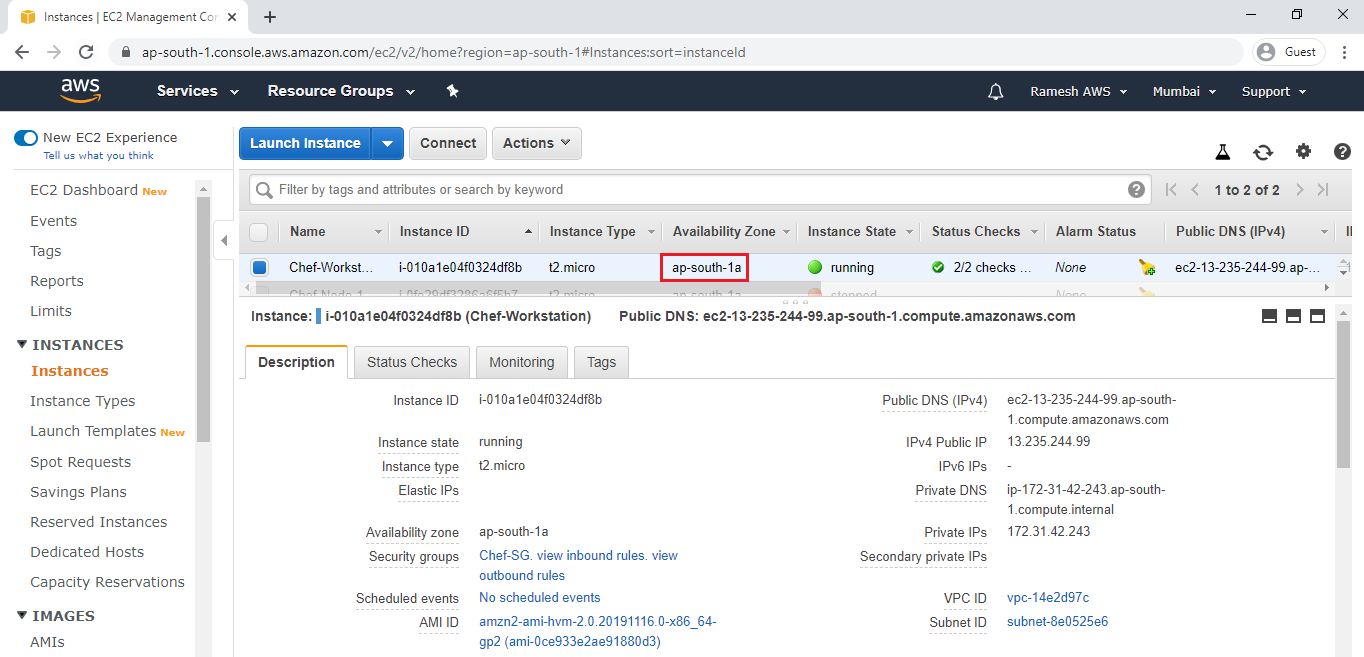
Task: Open table settings gear icon
Action: (x=1303, y=152)
